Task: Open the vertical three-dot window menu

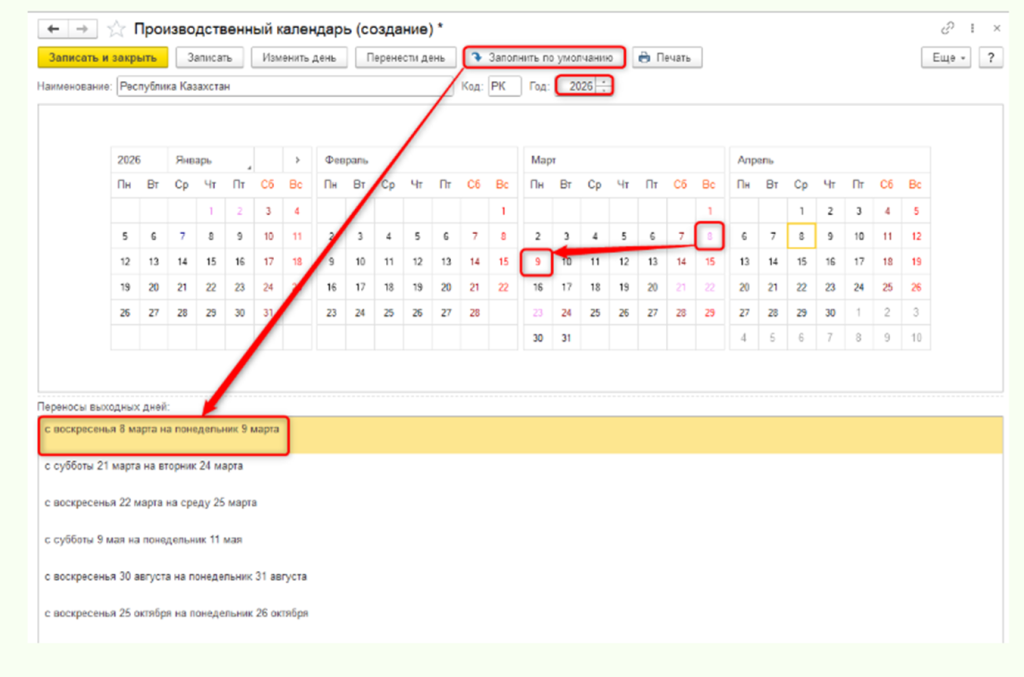Action: click(x=971, y=28)
